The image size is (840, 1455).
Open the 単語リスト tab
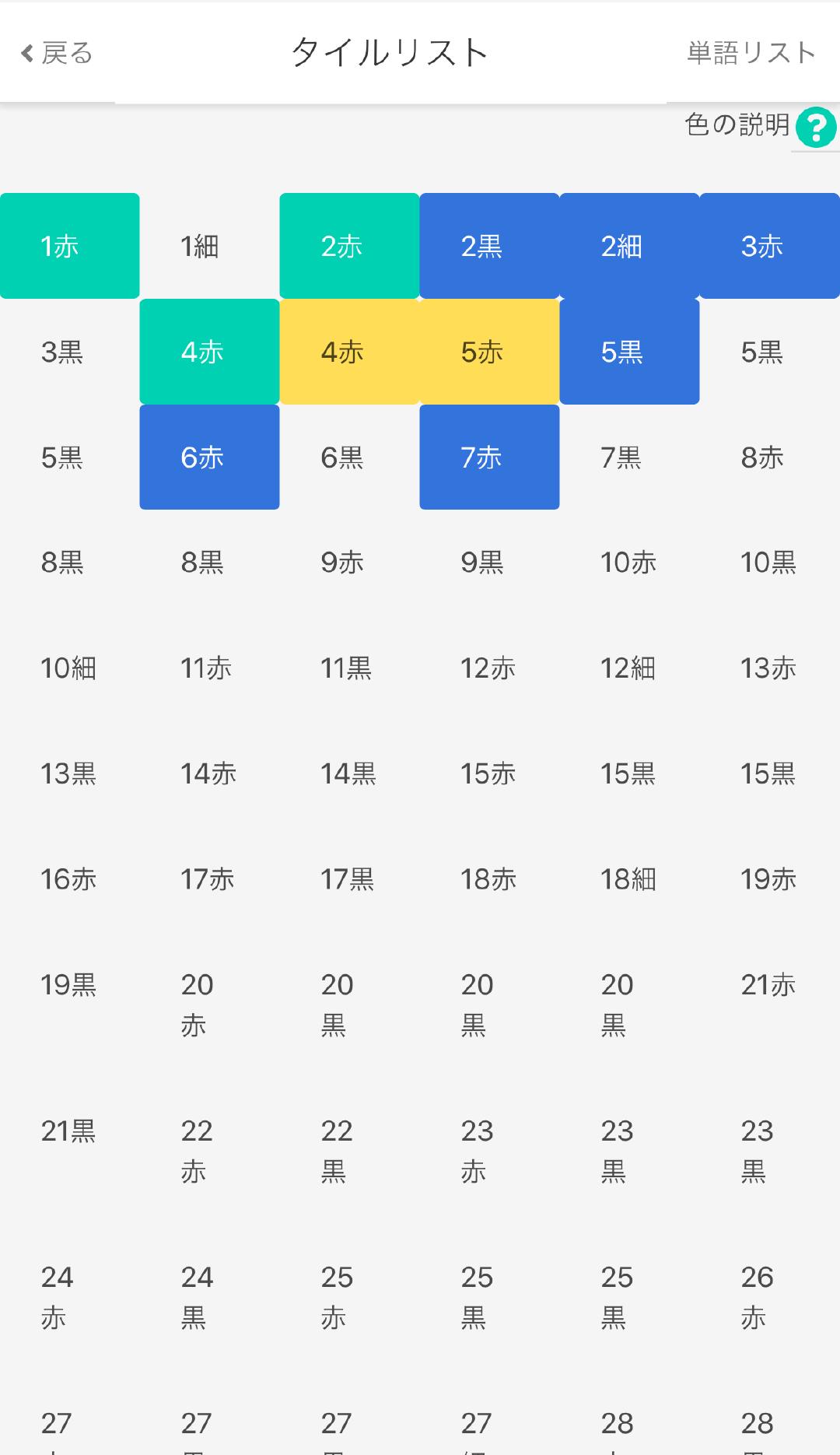(x=751, y=53)
